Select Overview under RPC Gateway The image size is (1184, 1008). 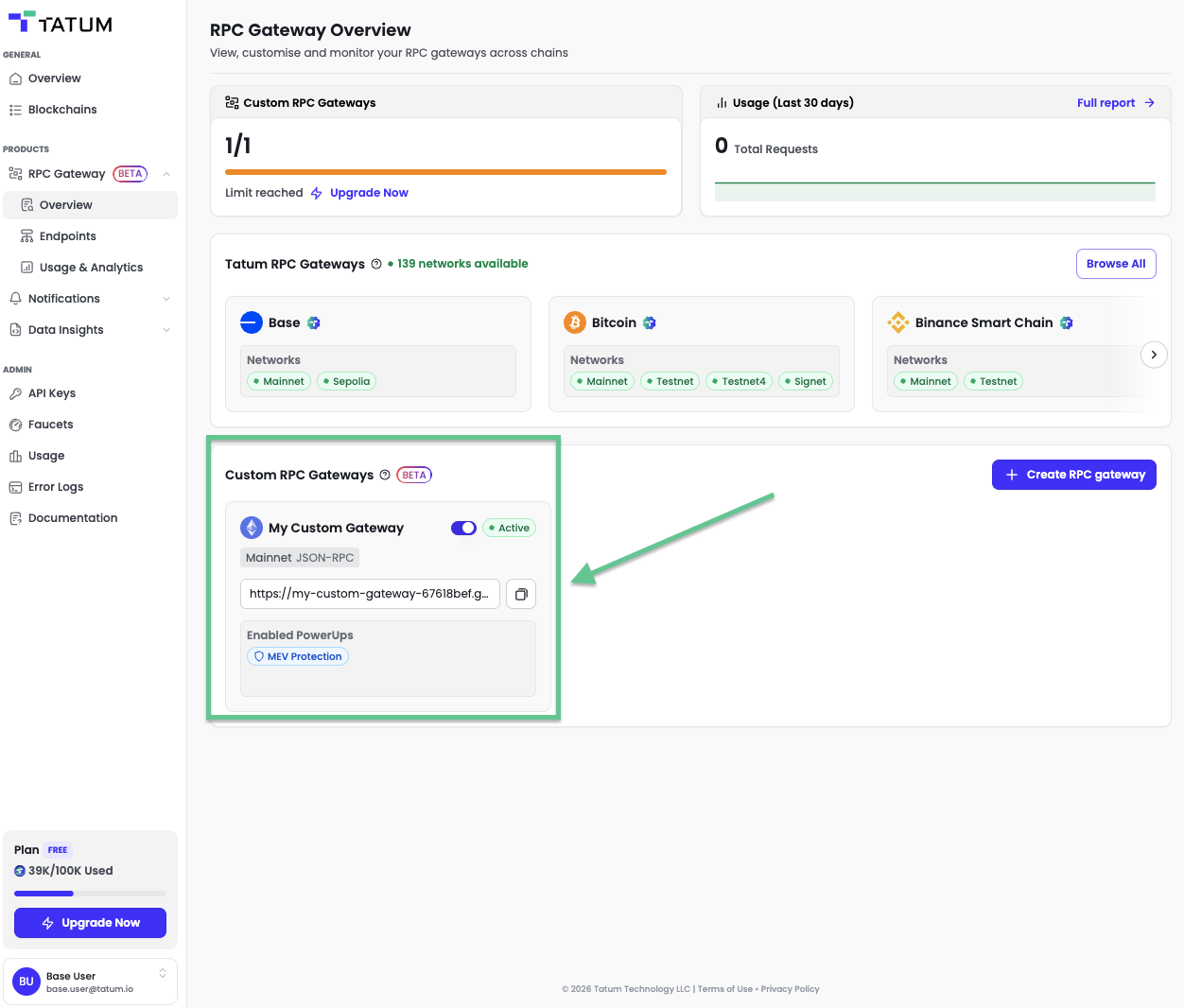pyautogui.click(x=63, y=204)
